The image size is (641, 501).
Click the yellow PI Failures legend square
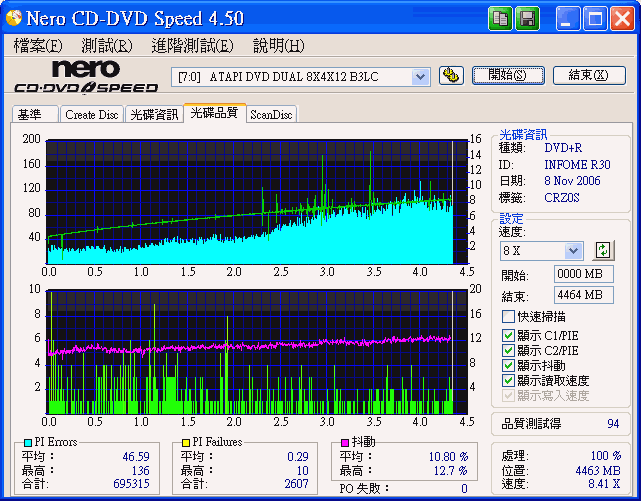[186, 442]
